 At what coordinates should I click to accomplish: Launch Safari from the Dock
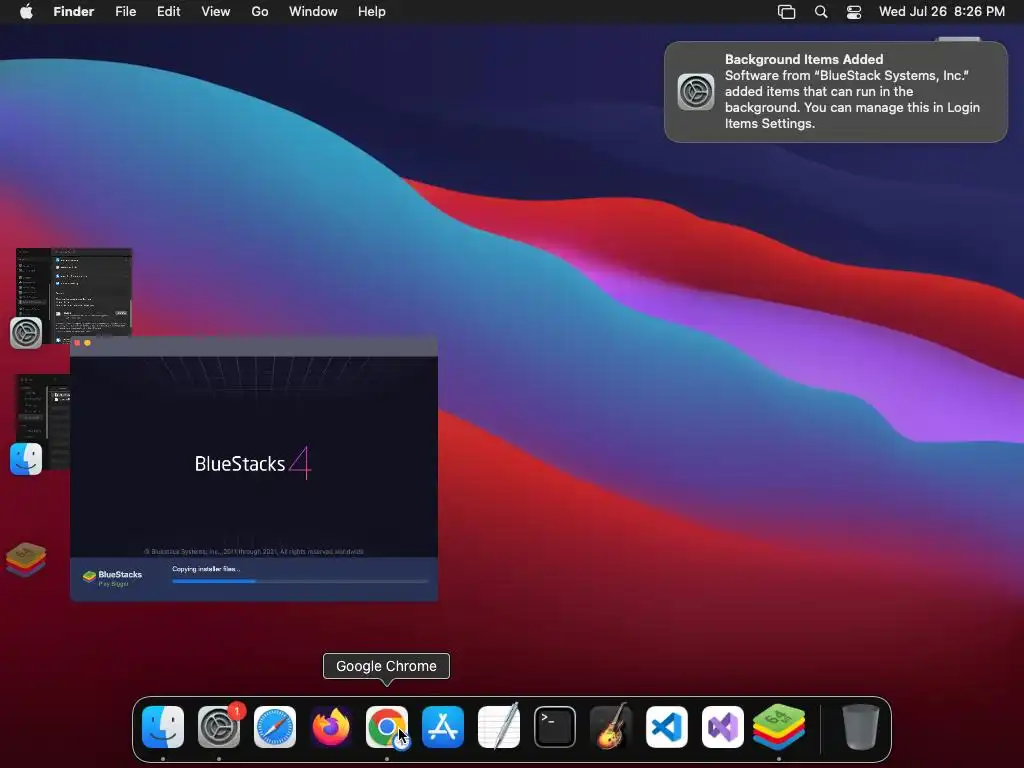coord(275,727)
